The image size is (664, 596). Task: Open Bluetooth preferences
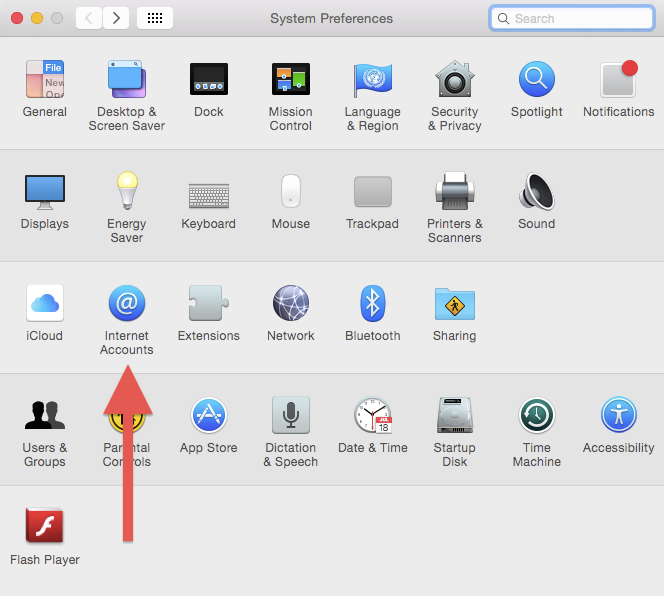[373, 303]
